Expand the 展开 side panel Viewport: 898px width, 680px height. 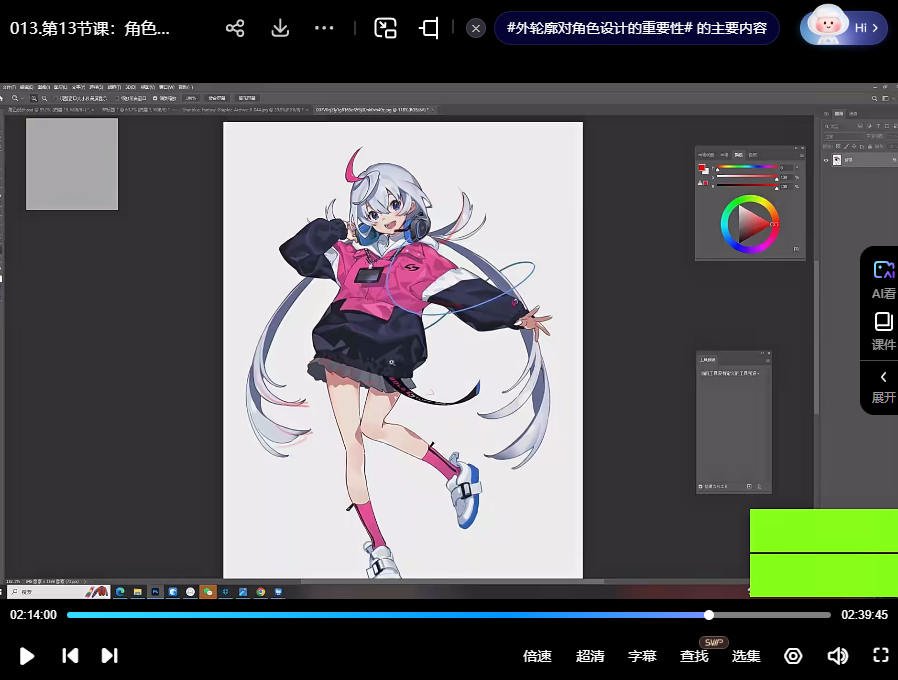[882, 387]
